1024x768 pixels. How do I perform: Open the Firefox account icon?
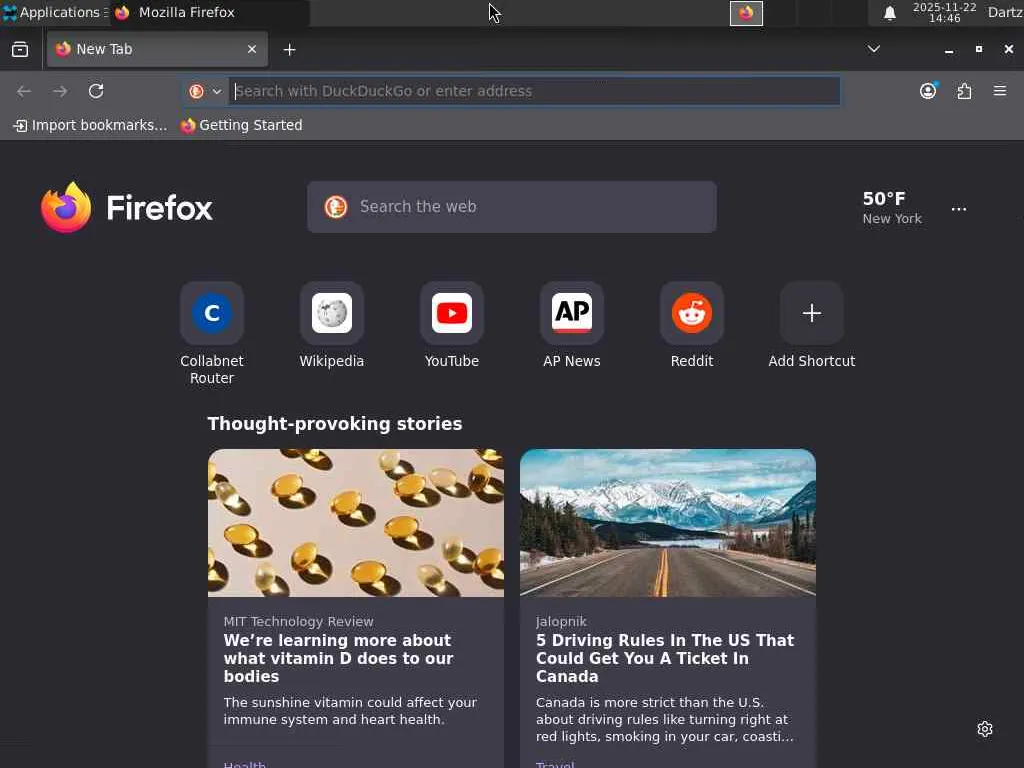point(928,91)
